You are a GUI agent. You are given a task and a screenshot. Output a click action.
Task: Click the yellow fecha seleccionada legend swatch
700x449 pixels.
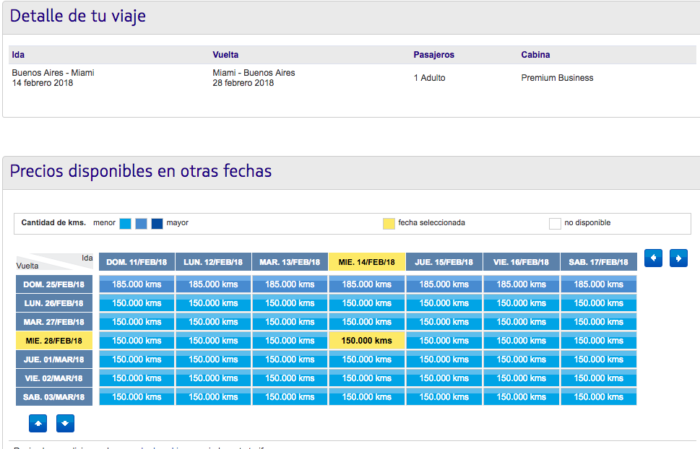click(x=388, y=223)
